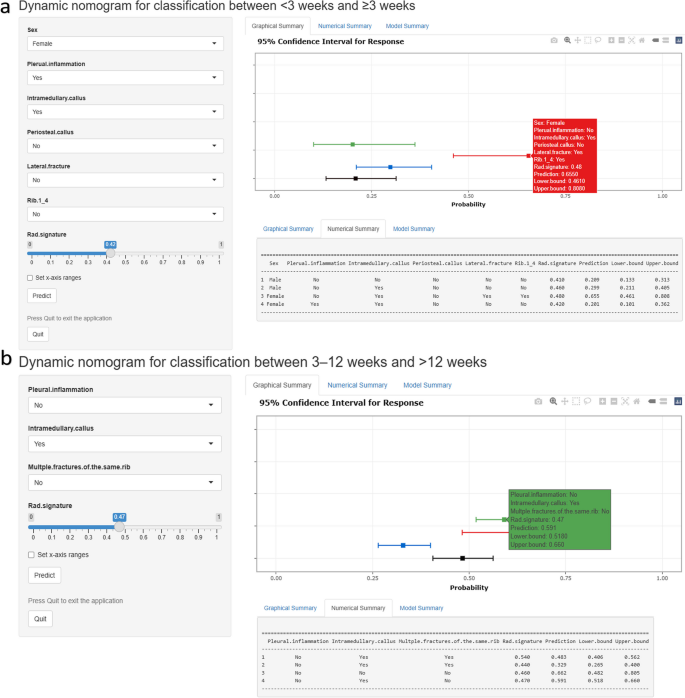Enable Set x-axis ranges checkbox in panel a
This screenshot has width=685, height=698.
click(31, 277)
